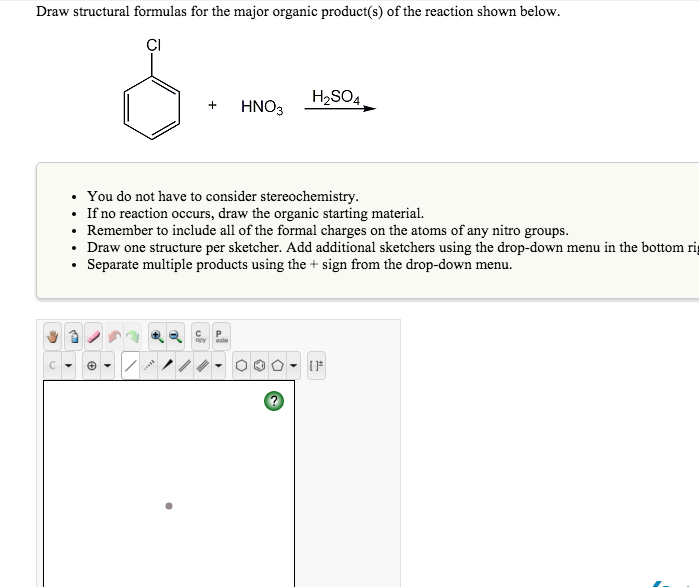
Task: Click 'Draw one structure per sketcher' line
Action: [393, 247]
